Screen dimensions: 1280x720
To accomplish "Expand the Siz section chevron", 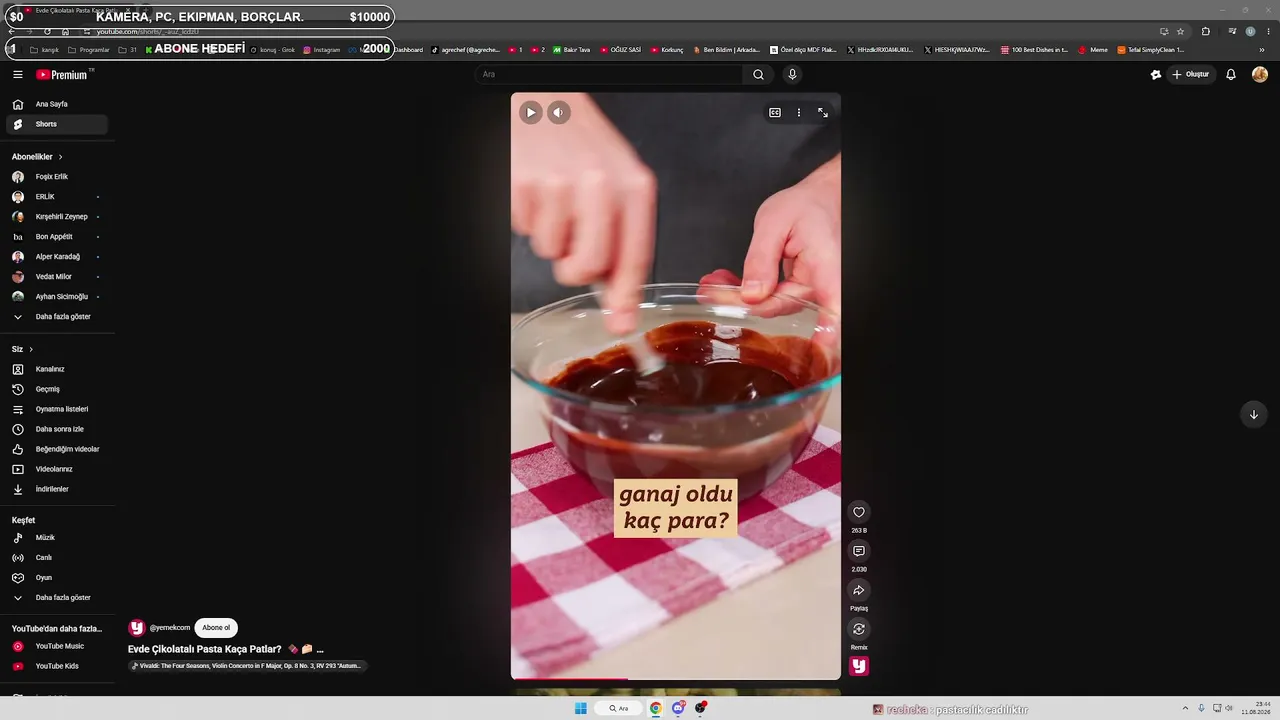I will coord(31,349).
